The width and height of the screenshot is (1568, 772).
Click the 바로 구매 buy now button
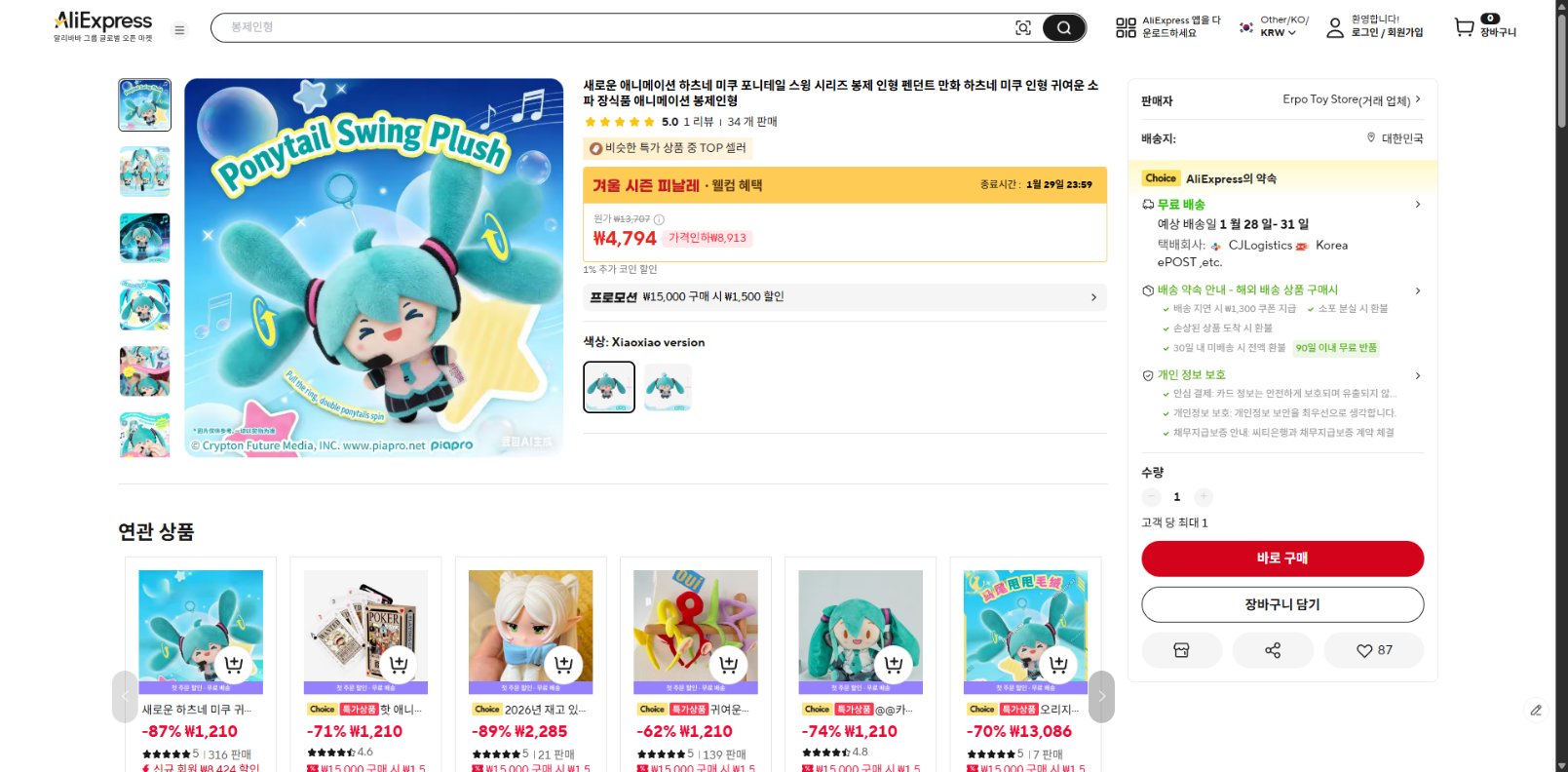[1281, 559]
